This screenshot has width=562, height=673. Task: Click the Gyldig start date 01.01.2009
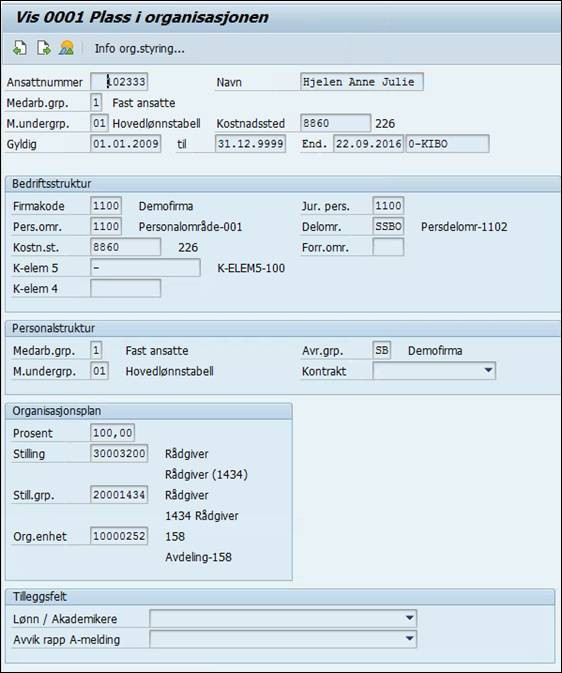(x=126, y=143)
